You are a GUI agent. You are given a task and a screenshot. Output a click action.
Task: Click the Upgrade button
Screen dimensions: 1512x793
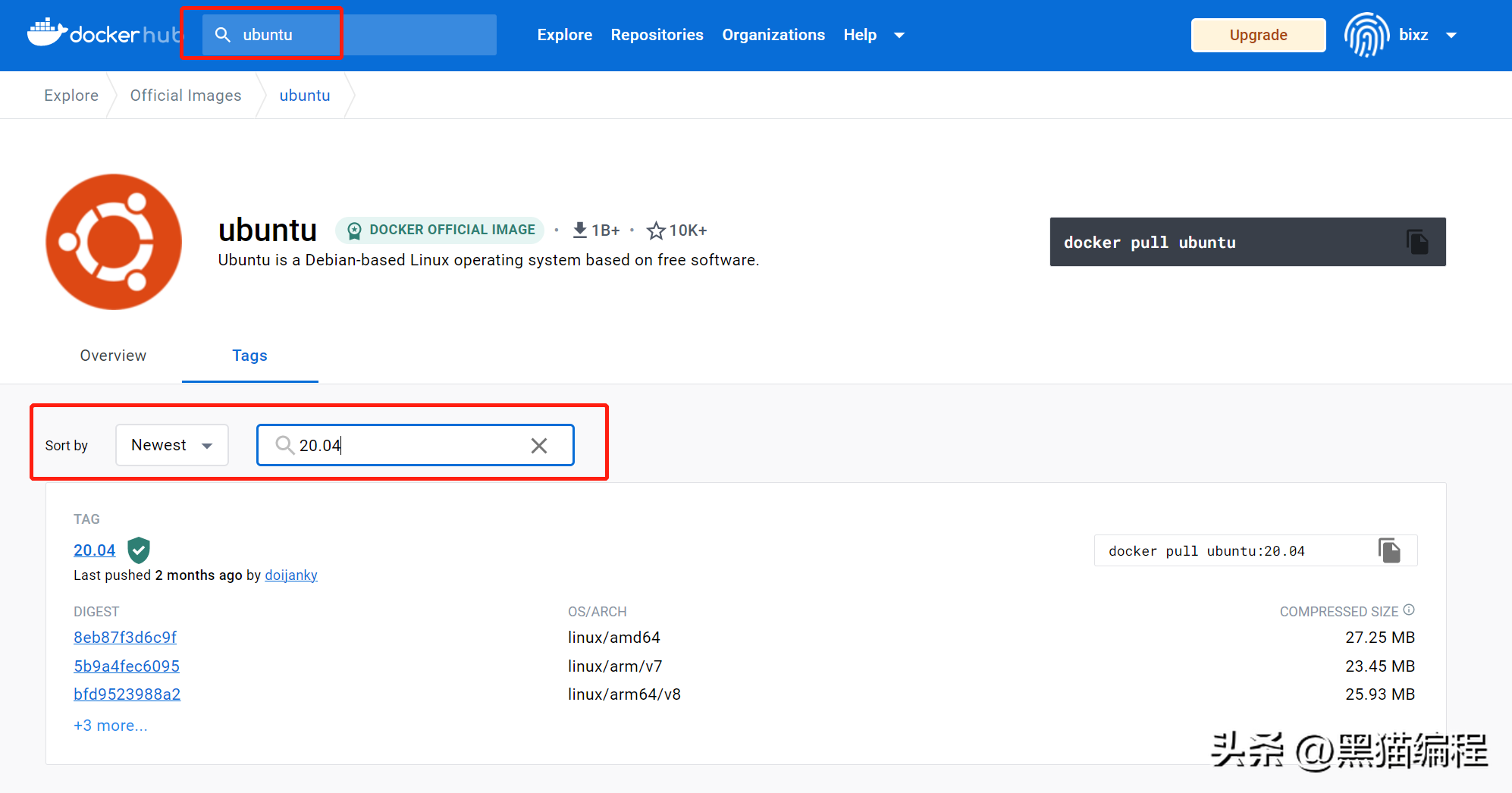[1258, 35]
